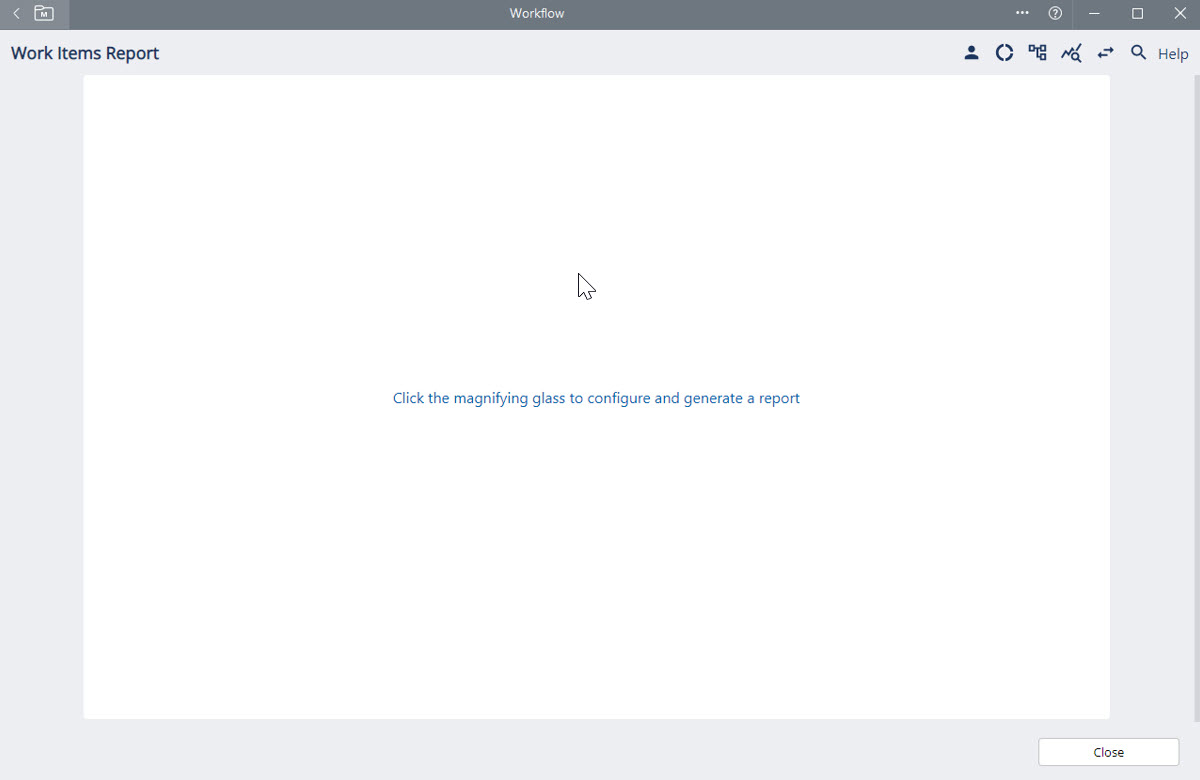Click the question mark help circle
Image resolution: width=1200 pixels, height=780 pixels.
click(x=1055, y=14)
